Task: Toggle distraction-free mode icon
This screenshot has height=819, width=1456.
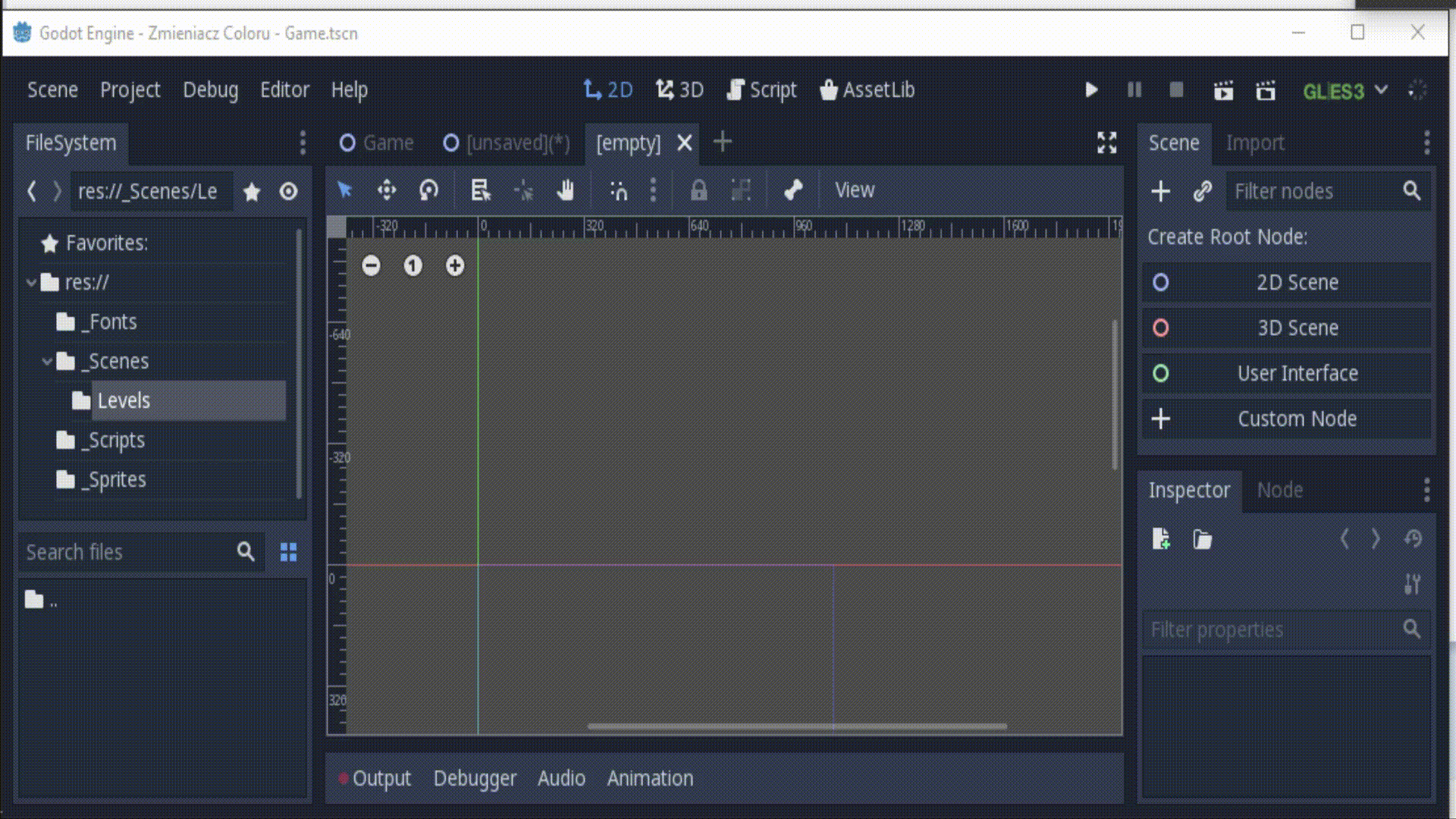Action: pos(1107,143)
